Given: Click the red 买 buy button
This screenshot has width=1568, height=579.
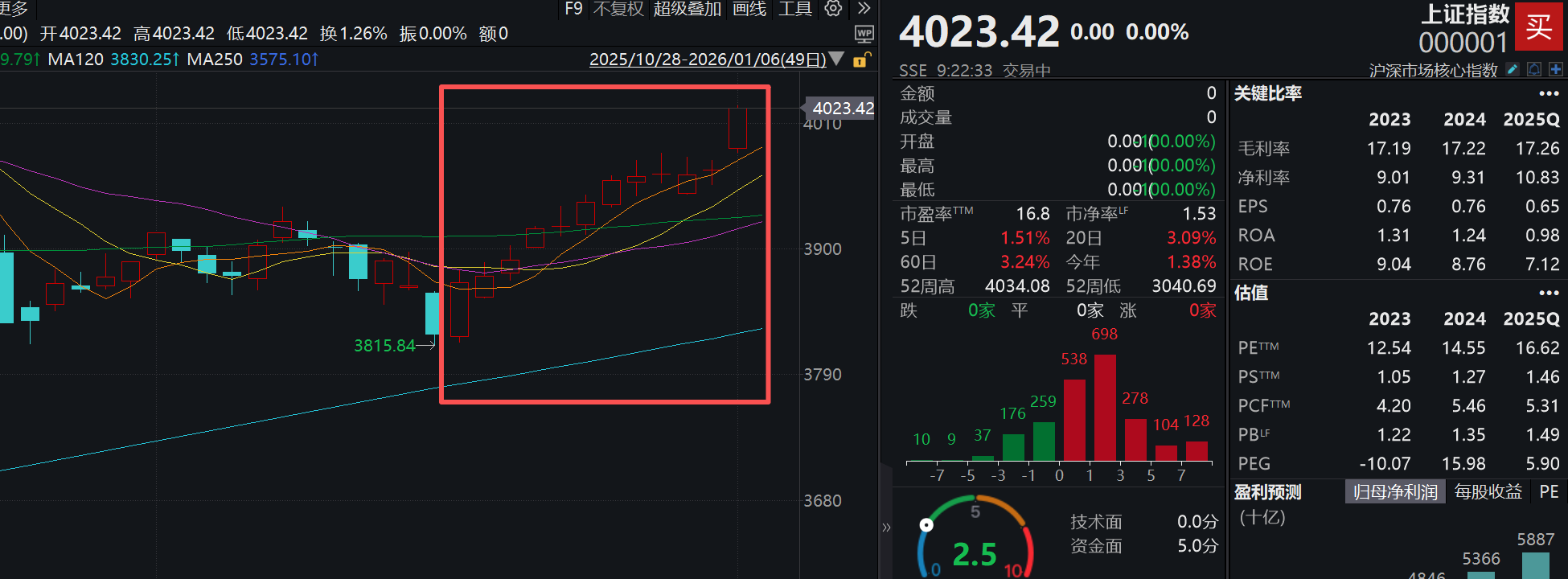Looking at the screenshot, I should tap(1538, 27).
